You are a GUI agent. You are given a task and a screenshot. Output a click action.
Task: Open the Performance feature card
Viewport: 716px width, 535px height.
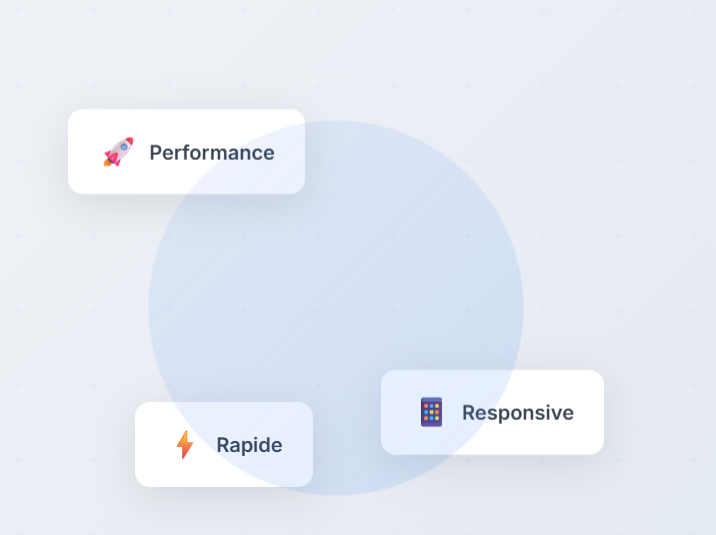(x=186, y=152)
